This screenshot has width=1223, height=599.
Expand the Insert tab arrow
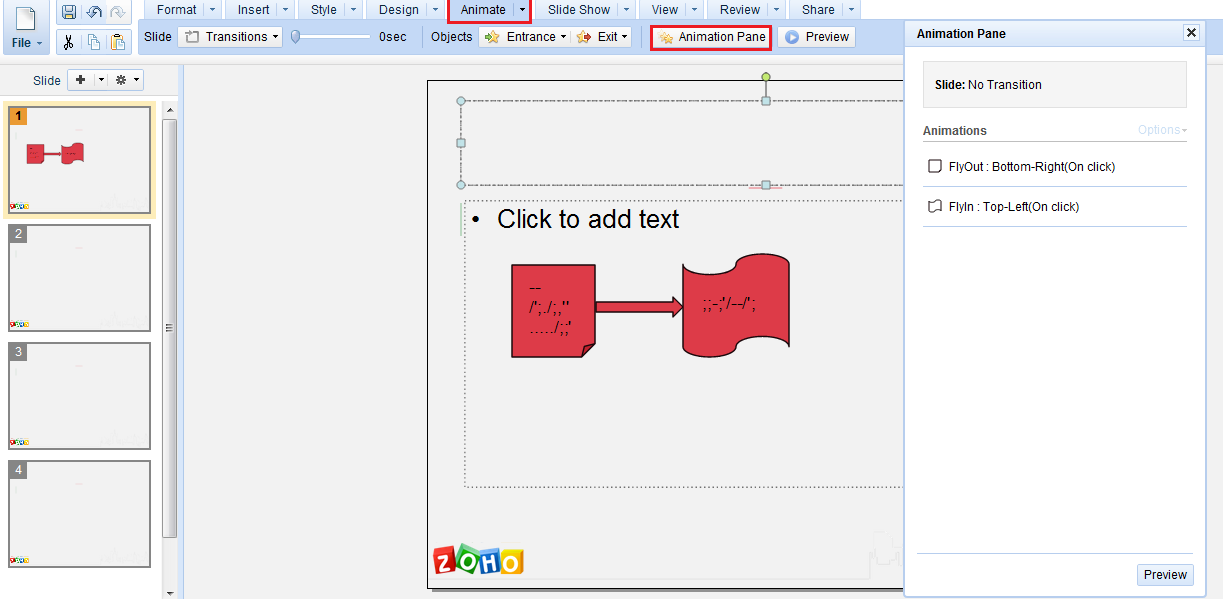(285, 10)
